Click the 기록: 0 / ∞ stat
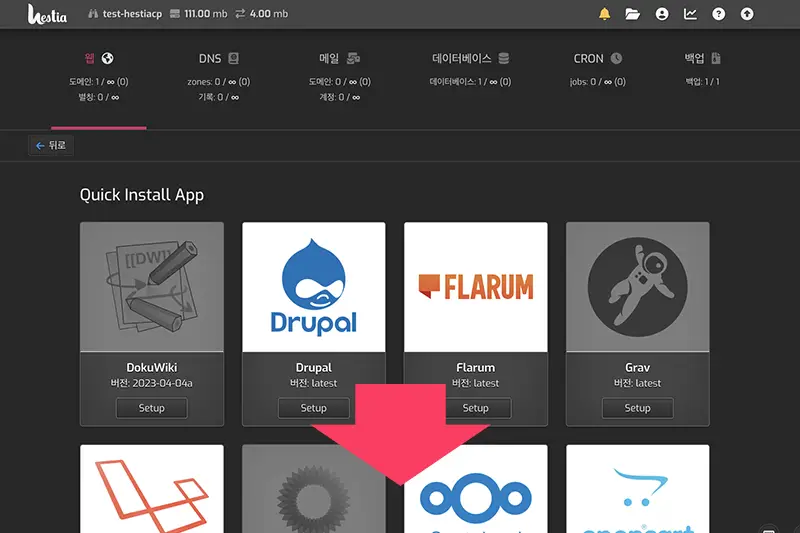The image size is (800, 533). click(x=219, y=97)
